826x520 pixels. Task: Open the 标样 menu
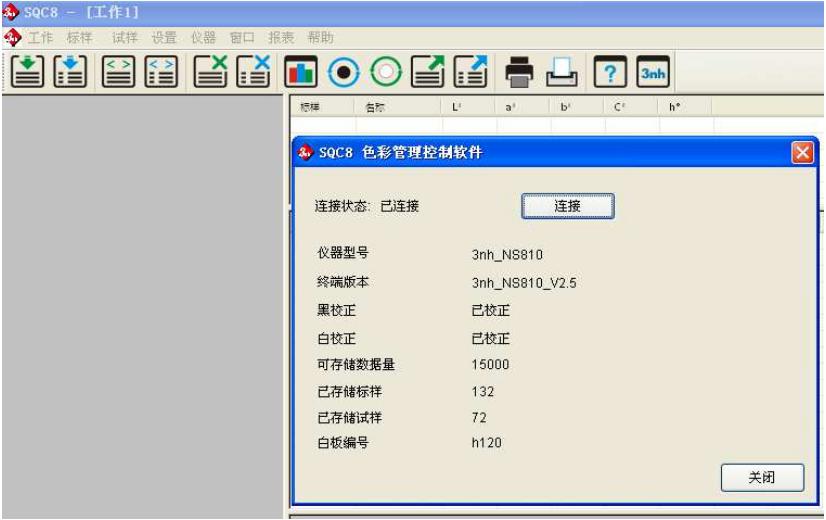[x=80, y=38]
